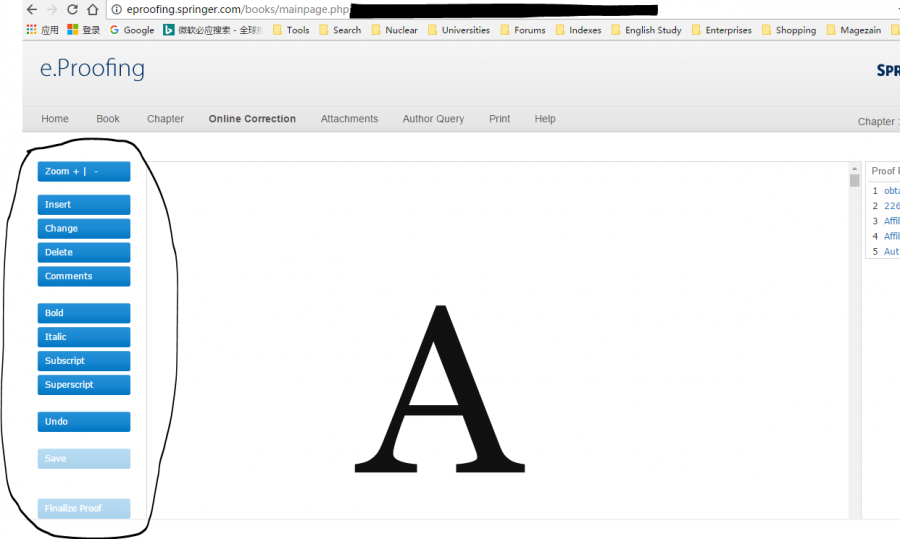Open the Forums bookmark folder

coord(523,30)
